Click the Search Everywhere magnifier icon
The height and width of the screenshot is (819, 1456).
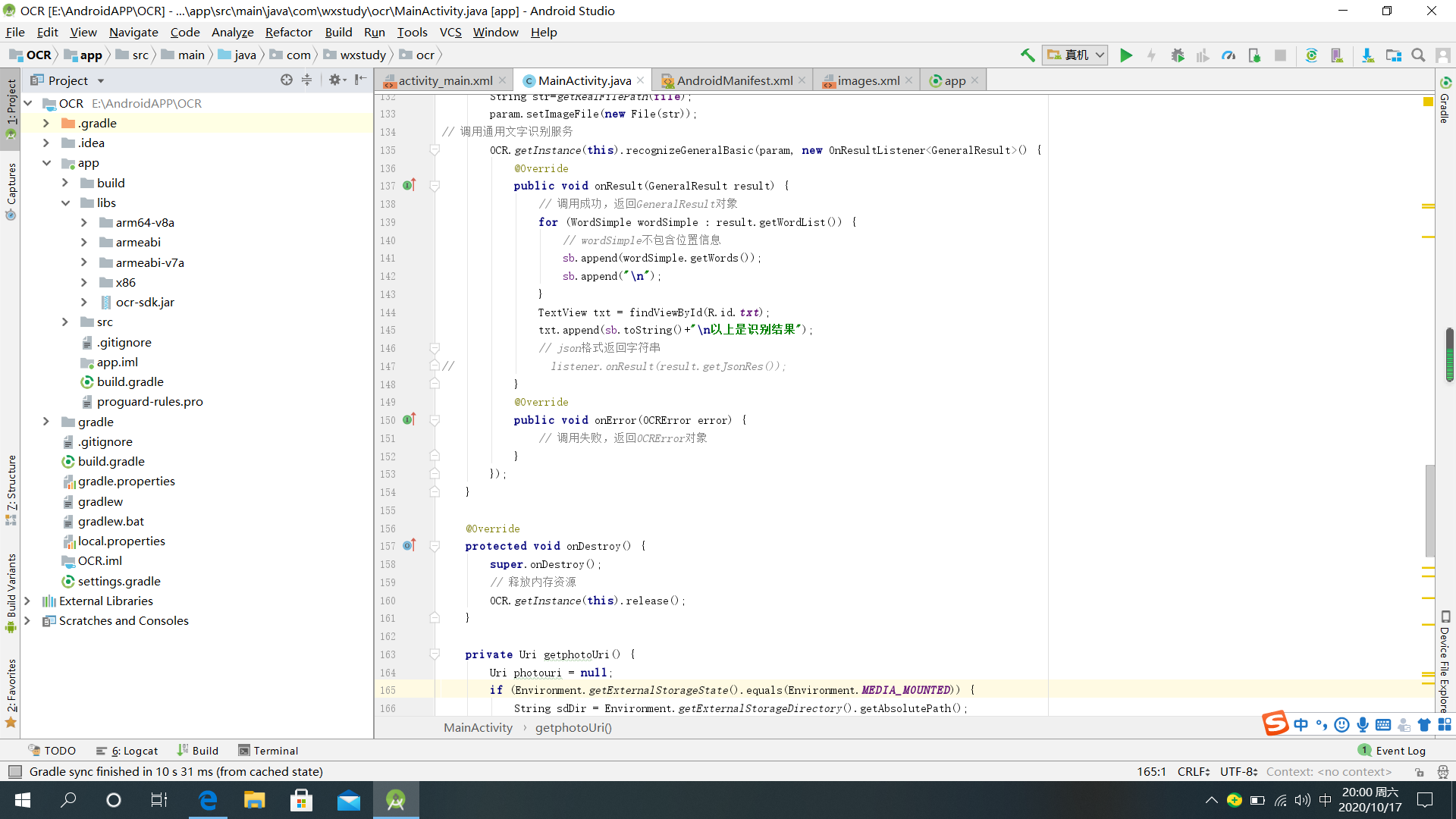tap(1418, 55)
